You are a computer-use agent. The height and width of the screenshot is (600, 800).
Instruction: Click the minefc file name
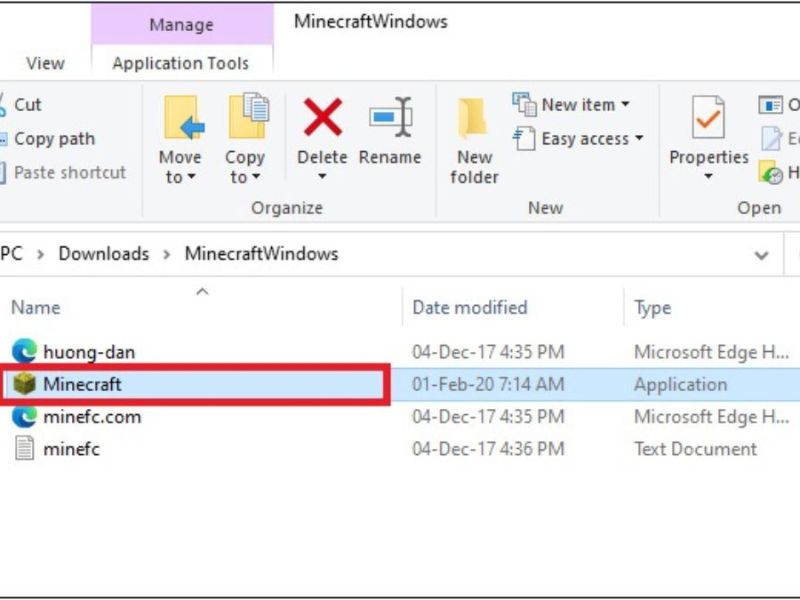[71, 449]
